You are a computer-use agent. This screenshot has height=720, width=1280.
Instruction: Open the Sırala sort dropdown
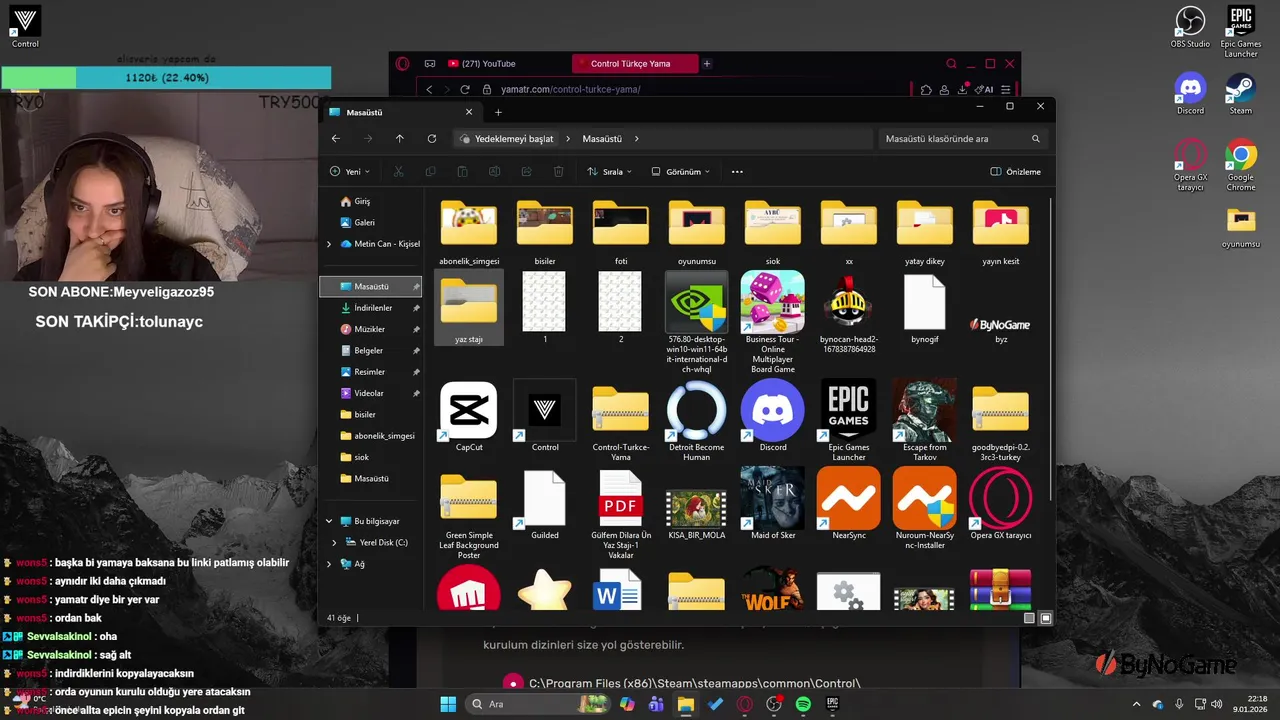(x=609, y=172)
